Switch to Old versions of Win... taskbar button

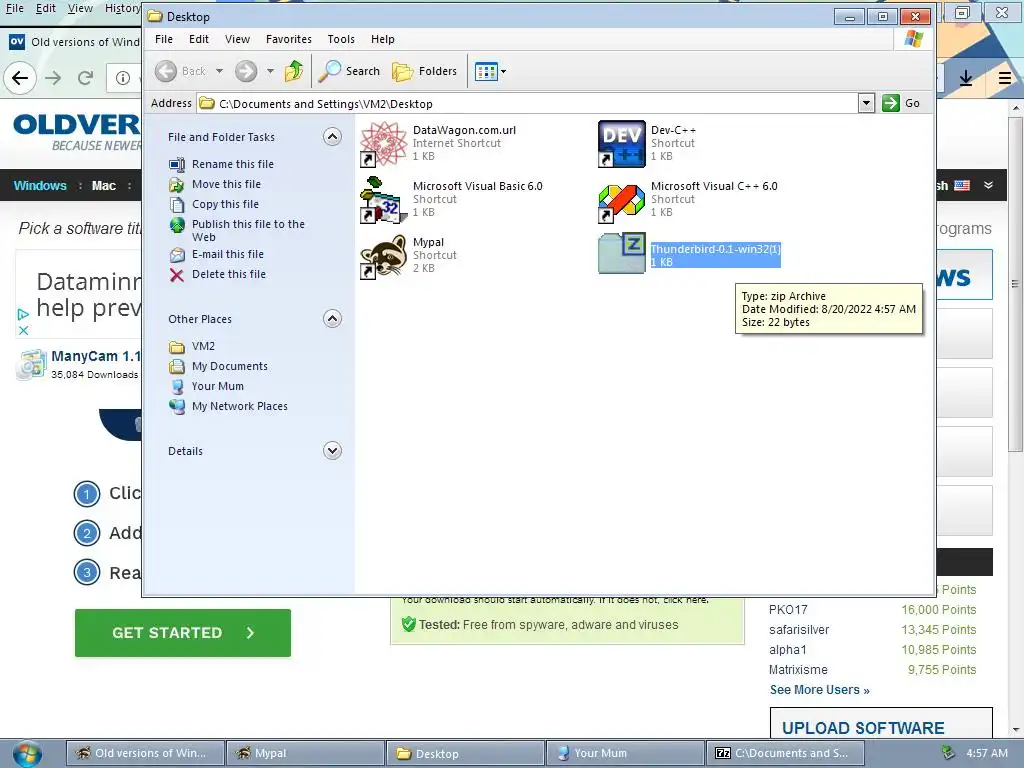[145, 753]
